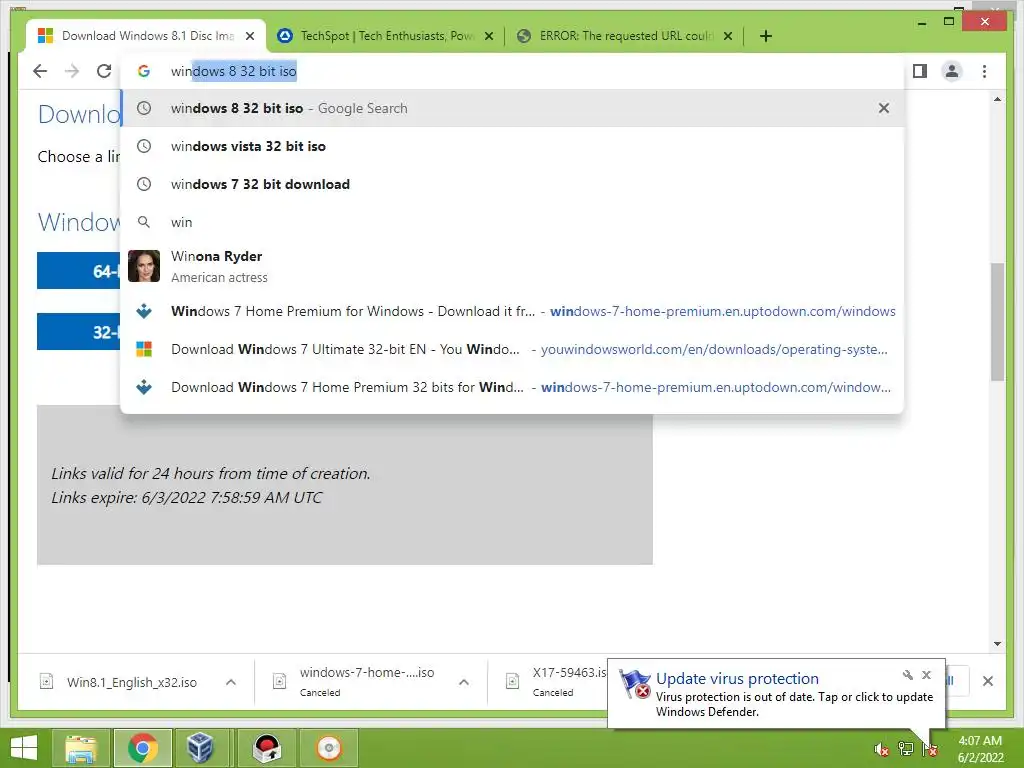Click the Chrome taskbar icon
The image size is (1024, 768).
[142, 748]
